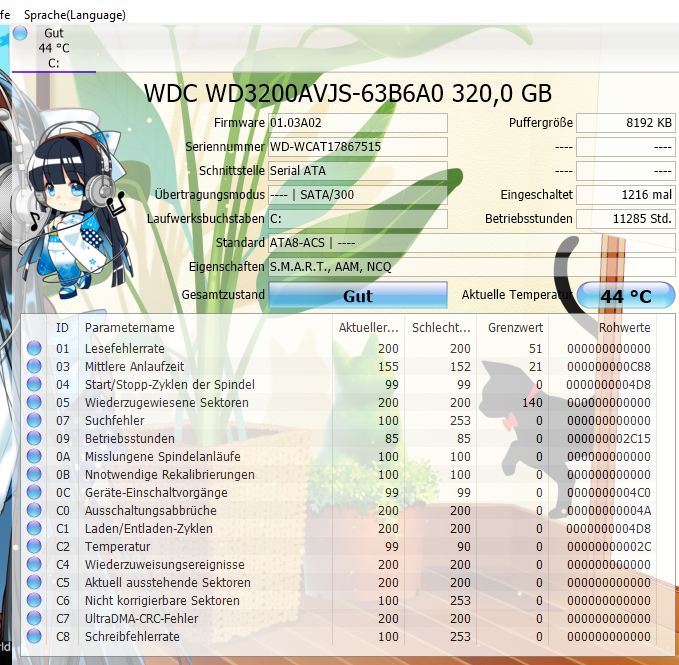Image resolution: width=679 pixels, height=665 pixels.
Task: Click status orb of Suchfehler row
Action: (34, 420)
